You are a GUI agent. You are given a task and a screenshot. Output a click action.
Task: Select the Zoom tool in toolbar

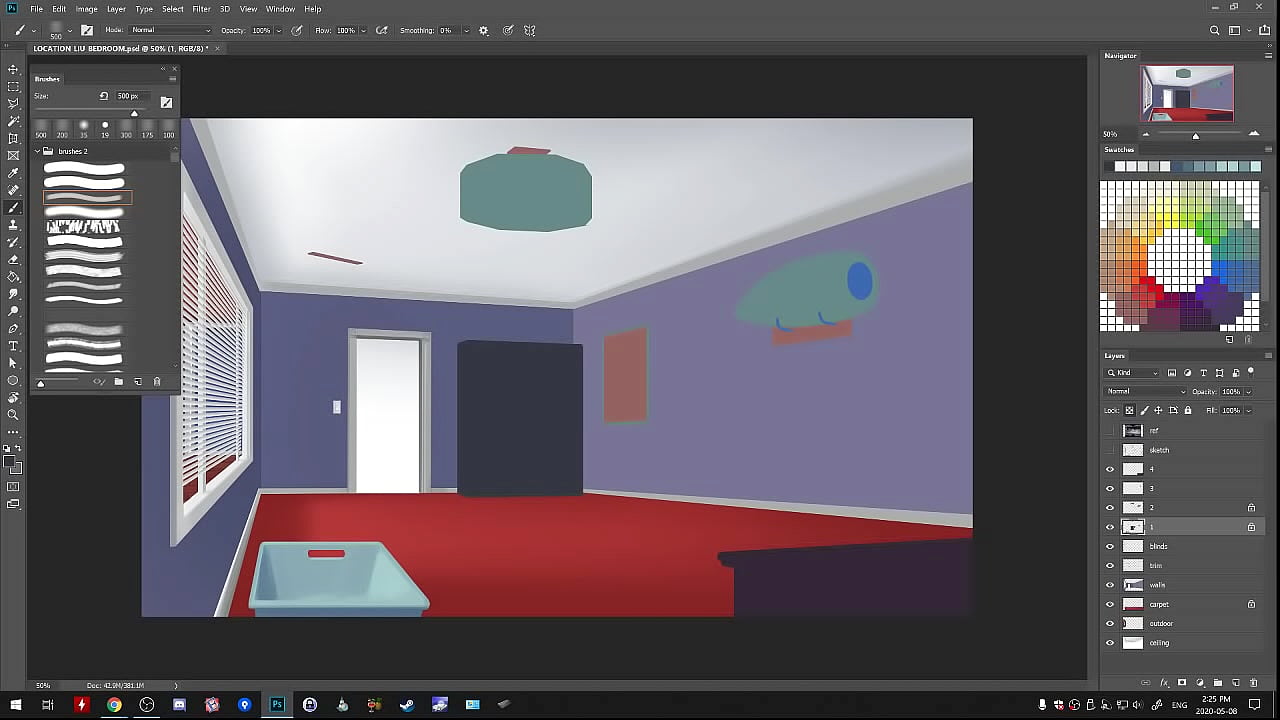13,414
